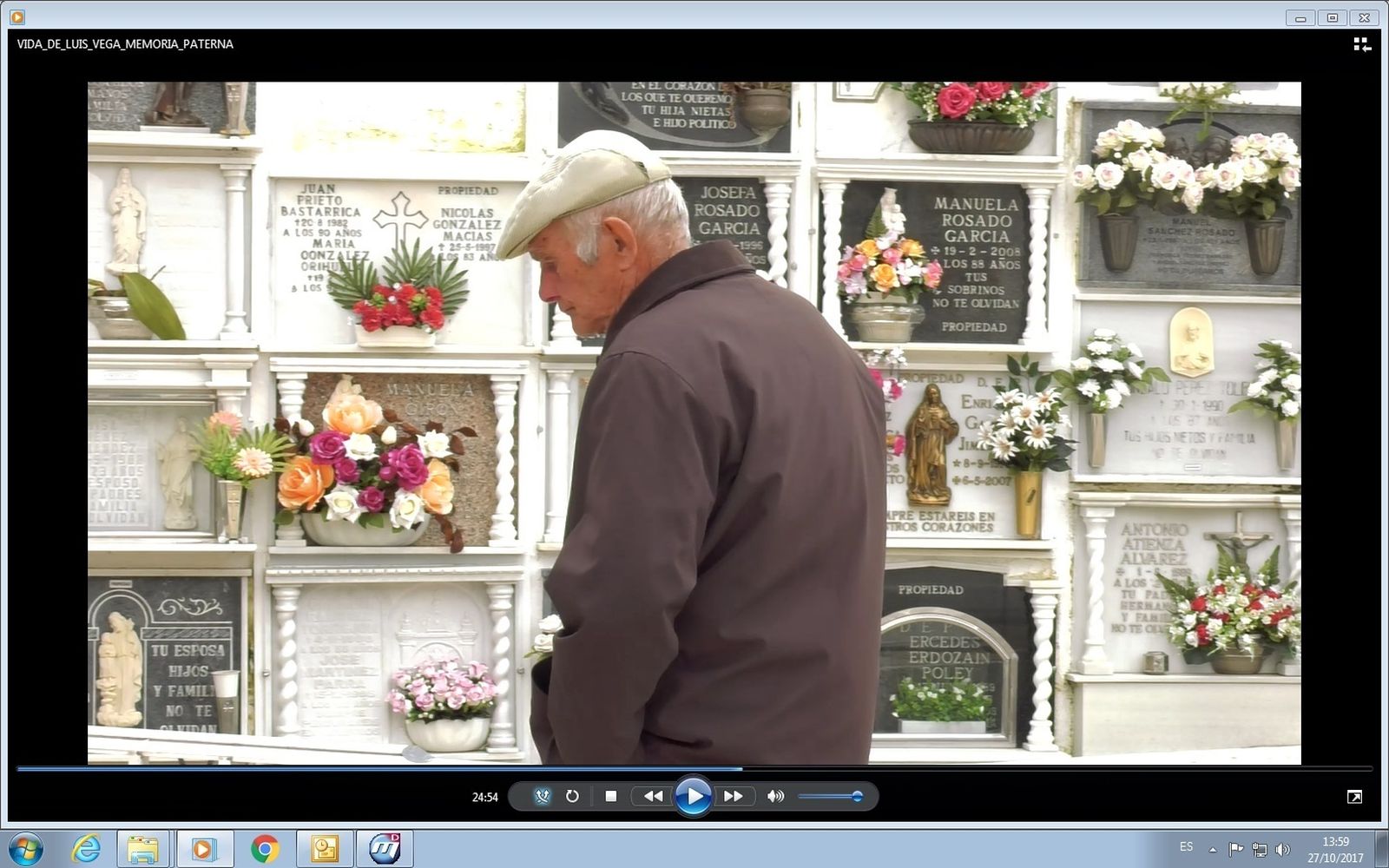Toggle shuffle playback mode
Image resolution: width=1389 pixels, height=868 pixels.
point(540,795)
